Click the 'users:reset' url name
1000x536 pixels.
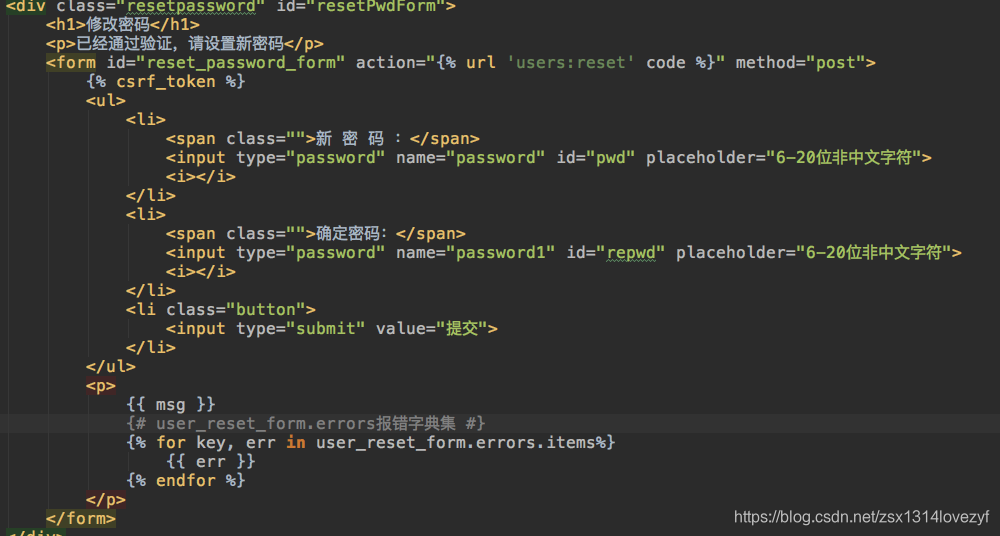(x=571, y=63)
